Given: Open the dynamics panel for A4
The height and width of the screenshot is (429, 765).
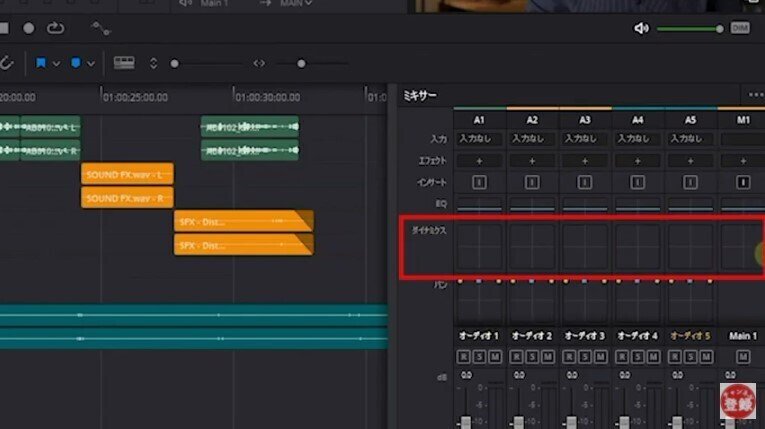Looking at the screenshot, I should click(637, 247).
